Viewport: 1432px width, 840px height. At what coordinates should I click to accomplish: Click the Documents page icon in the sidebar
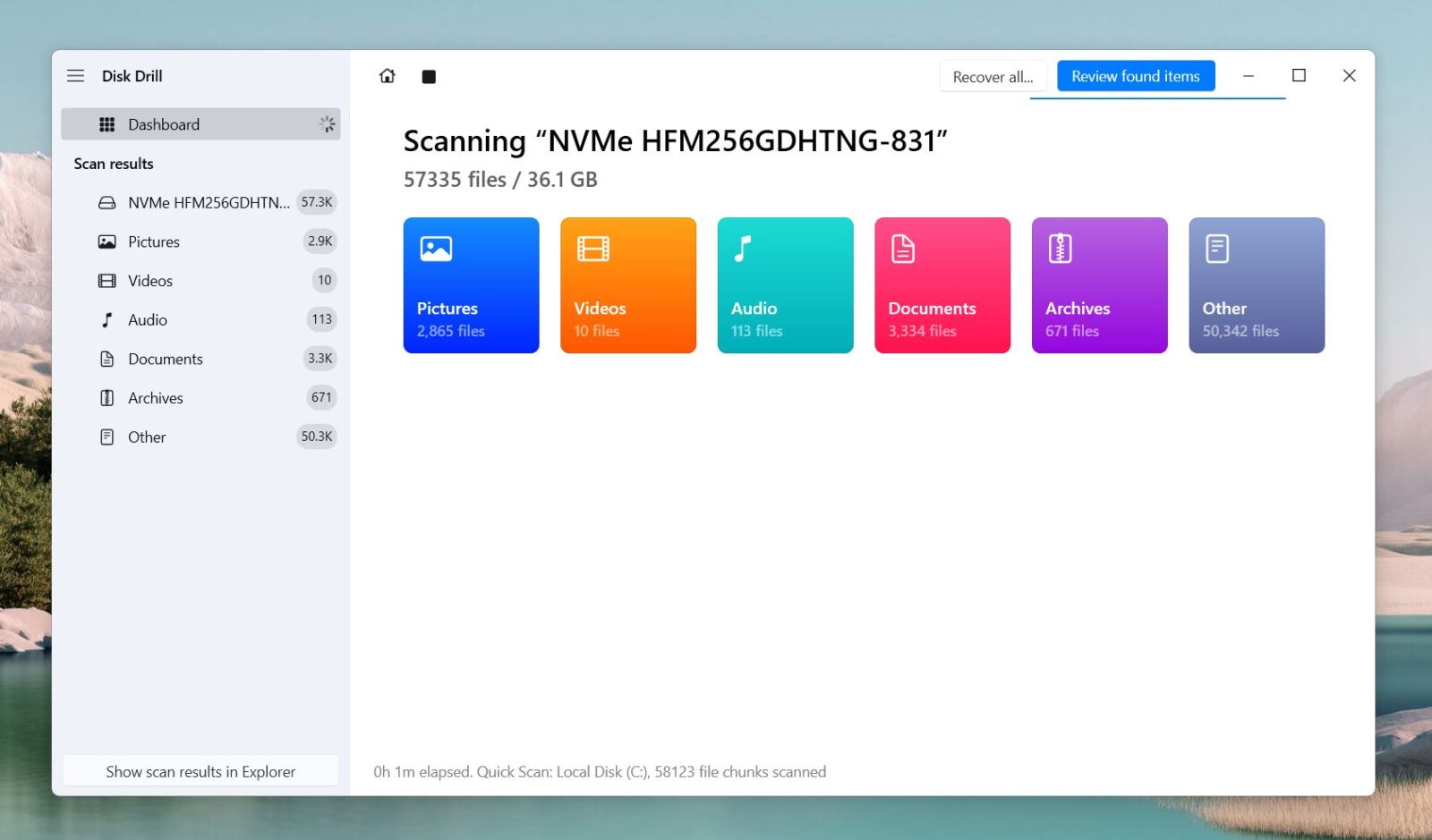(107, 359)
